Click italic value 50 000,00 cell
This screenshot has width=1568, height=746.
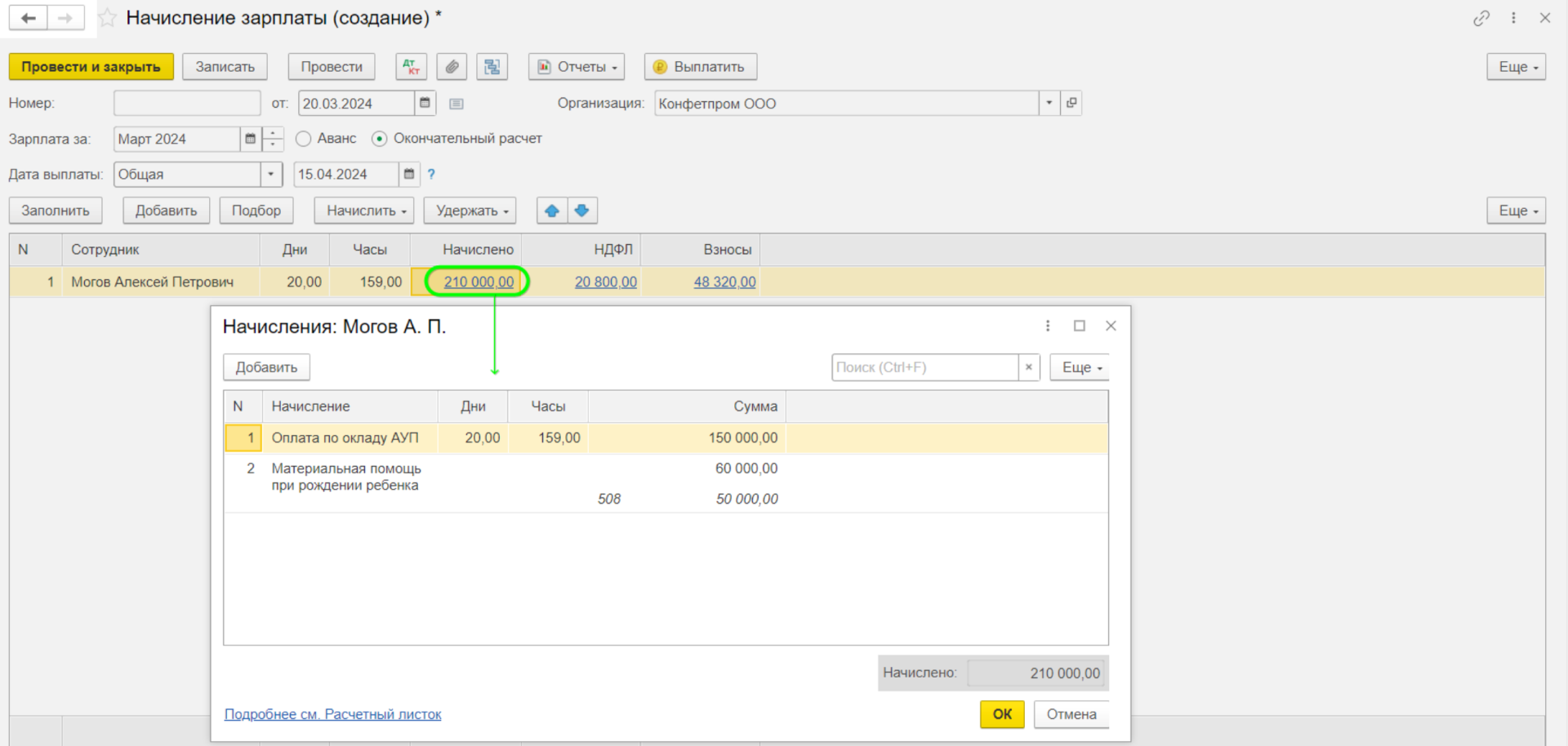click(747, 499)
